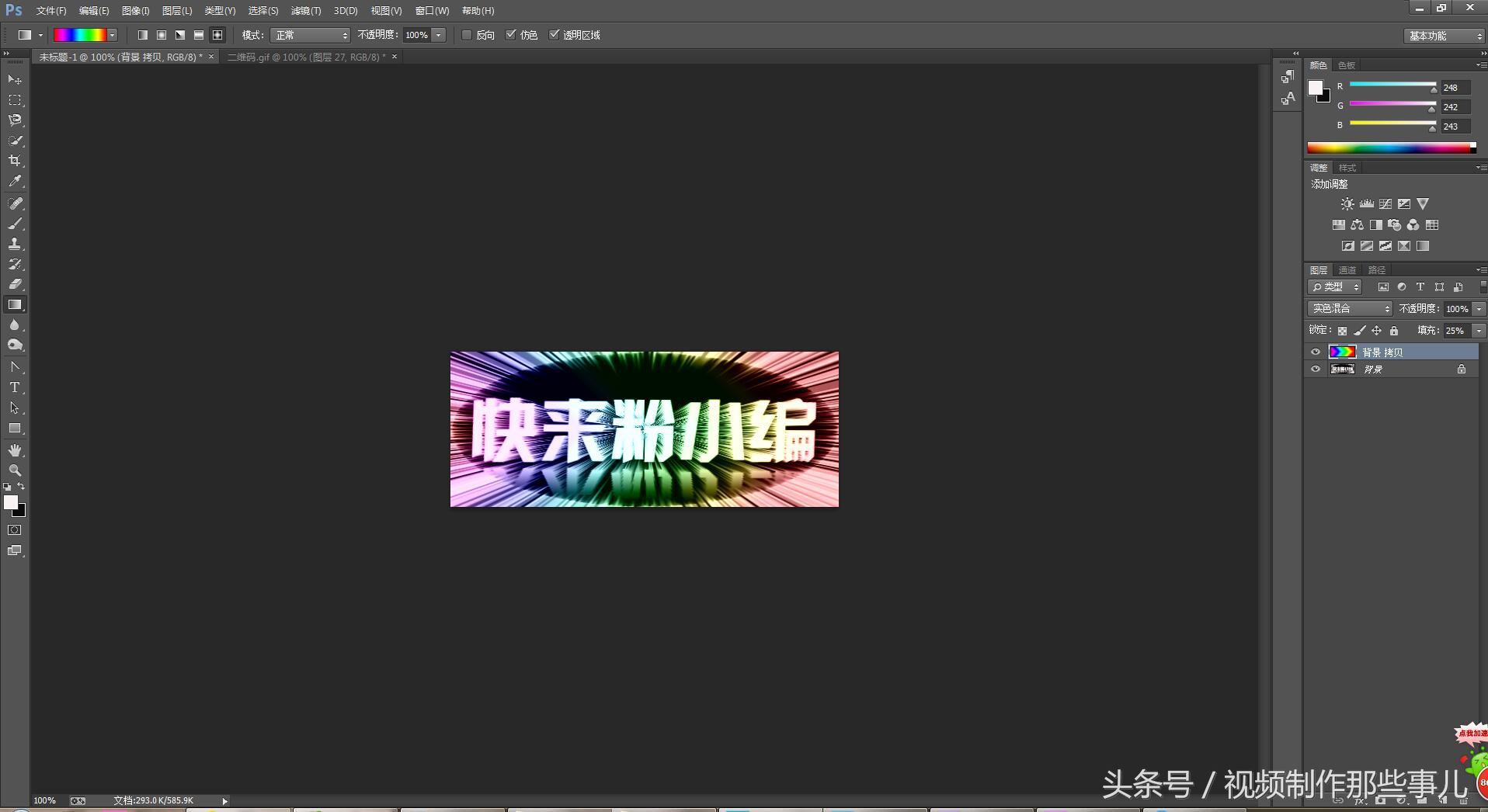The height and width of the screenshot is (812, 1488).
Task: Disable the 仿色 dithering checkbox
Action: click(511, 35)
